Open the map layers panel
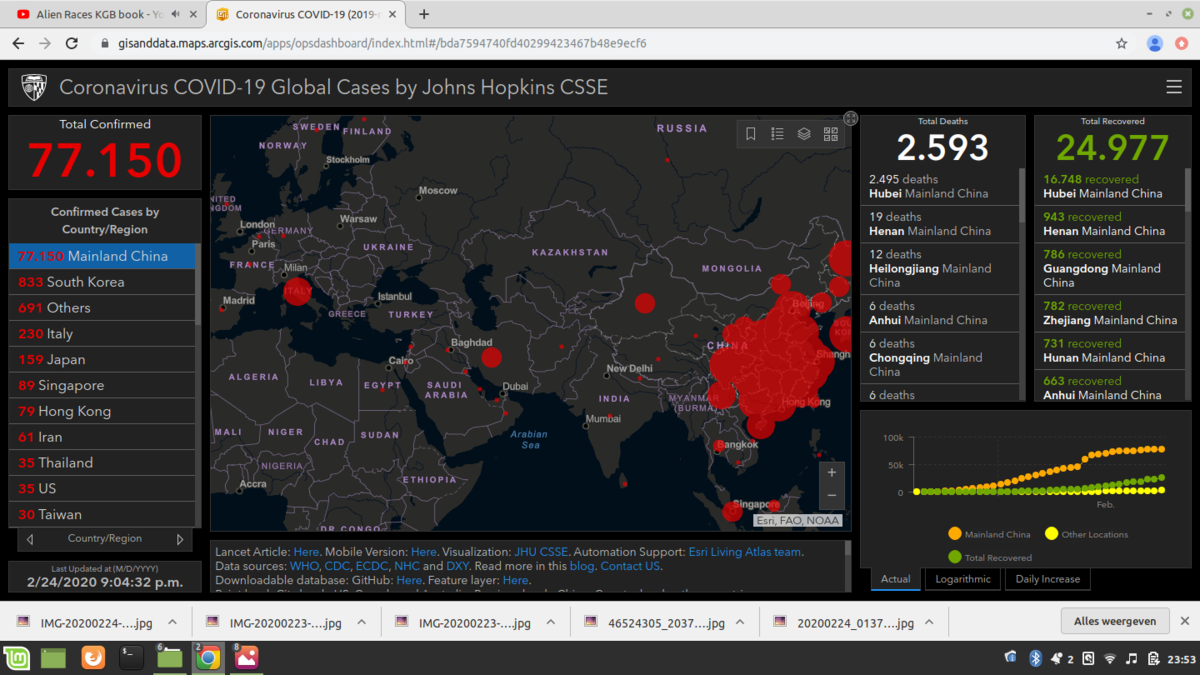Screen dimensions: 1200x675 click(804, 134)
